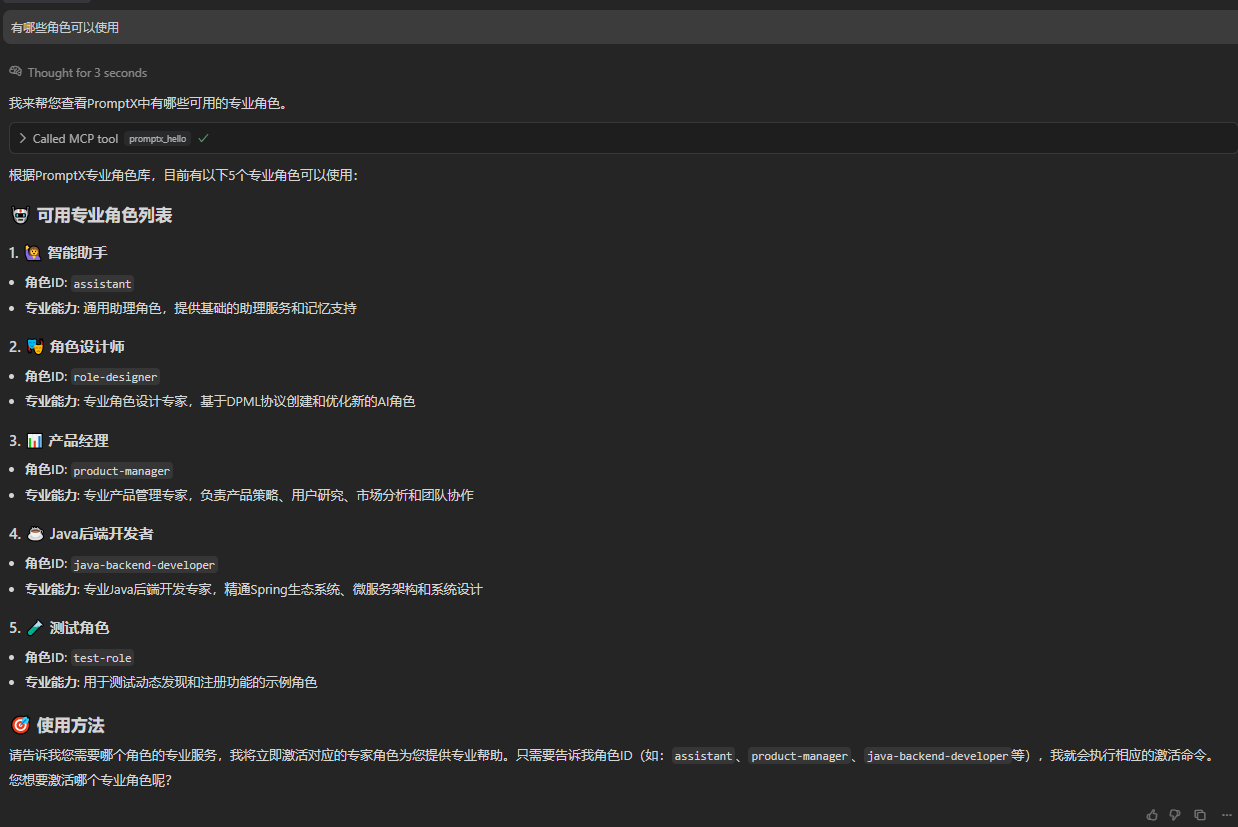Open the ellipsis more-options menu

tap(1226, 815)
